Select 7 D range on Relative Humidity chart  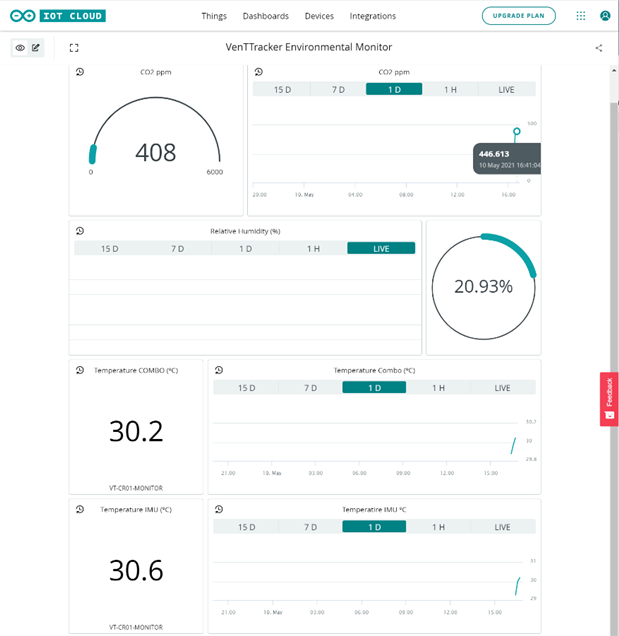pyautogui.click(x=177, y=248)
